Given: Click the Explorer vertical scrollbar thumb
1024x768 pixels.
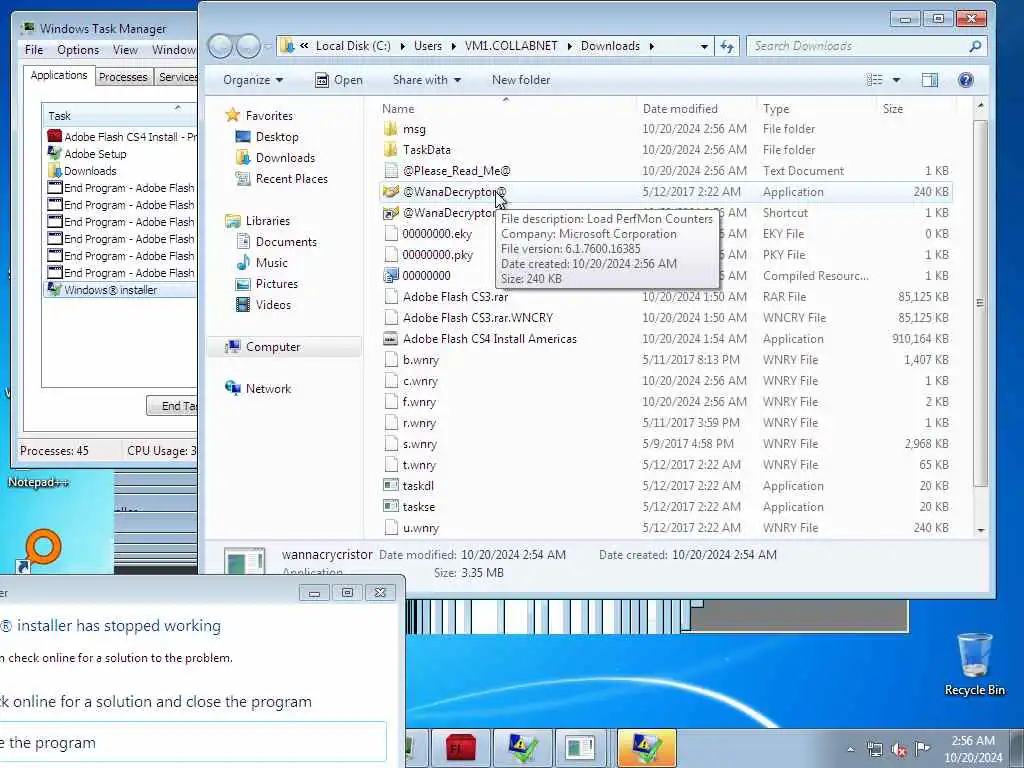Looking at the screenshot, I should point(980,302).
